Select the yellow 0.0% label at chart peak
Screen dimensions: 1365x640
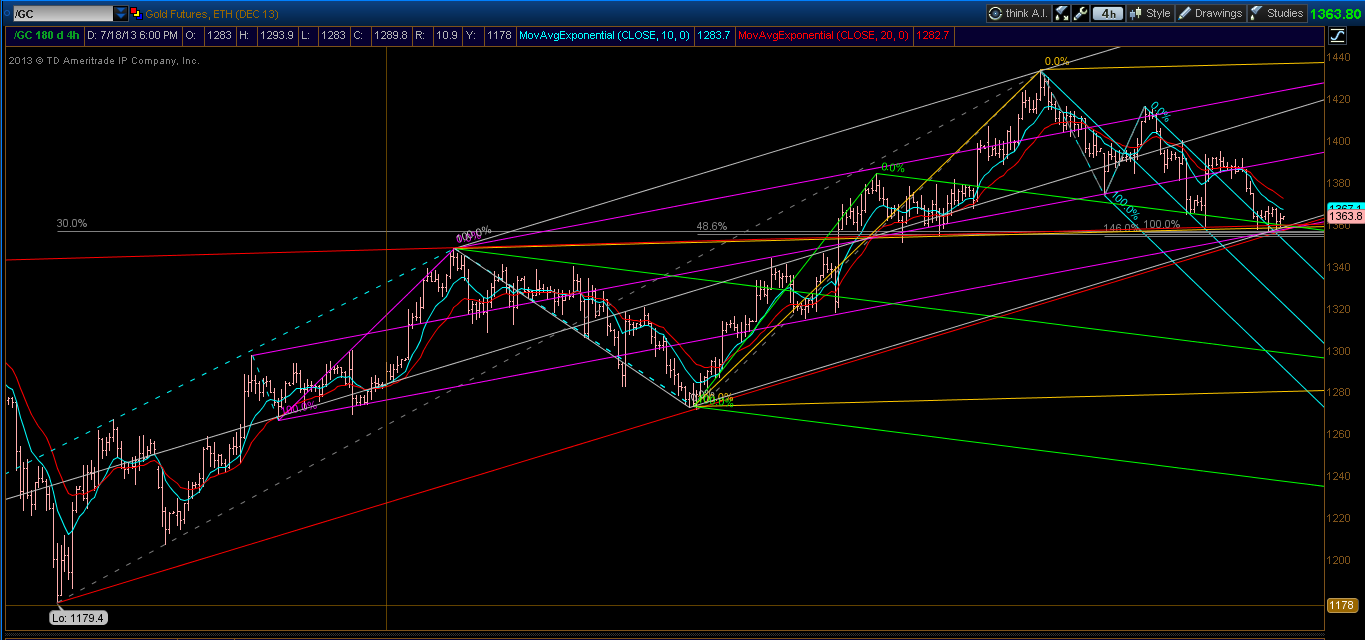point(1056,61)
